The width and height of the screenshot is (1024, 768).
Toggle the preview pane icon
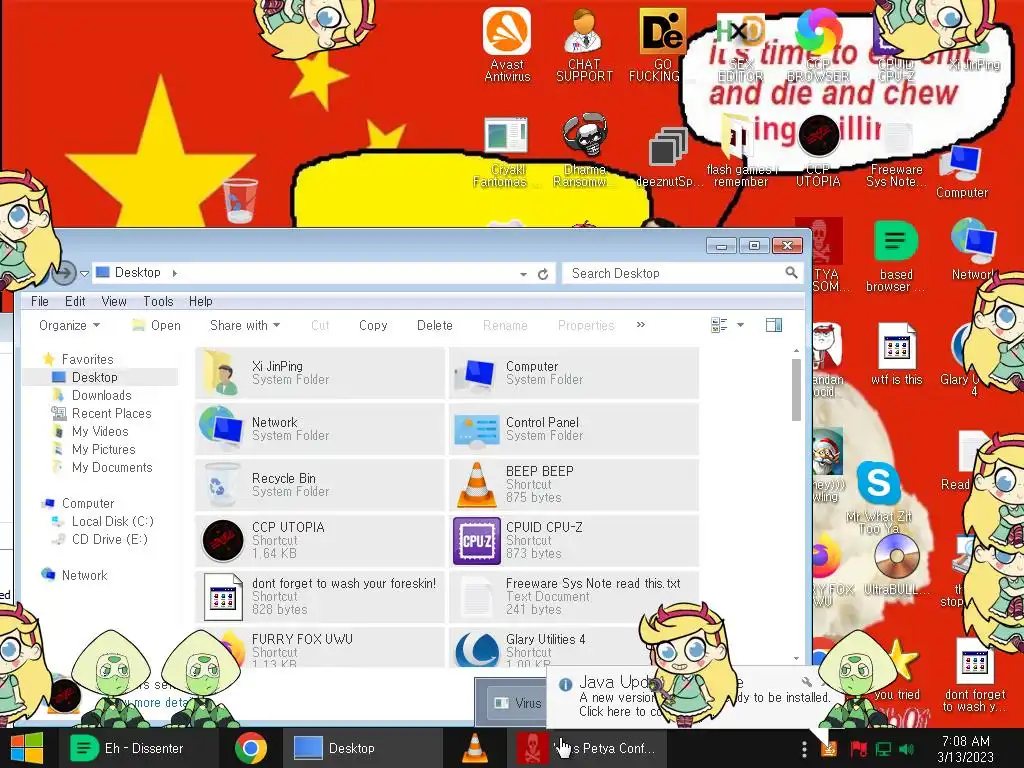coord(774,325)
